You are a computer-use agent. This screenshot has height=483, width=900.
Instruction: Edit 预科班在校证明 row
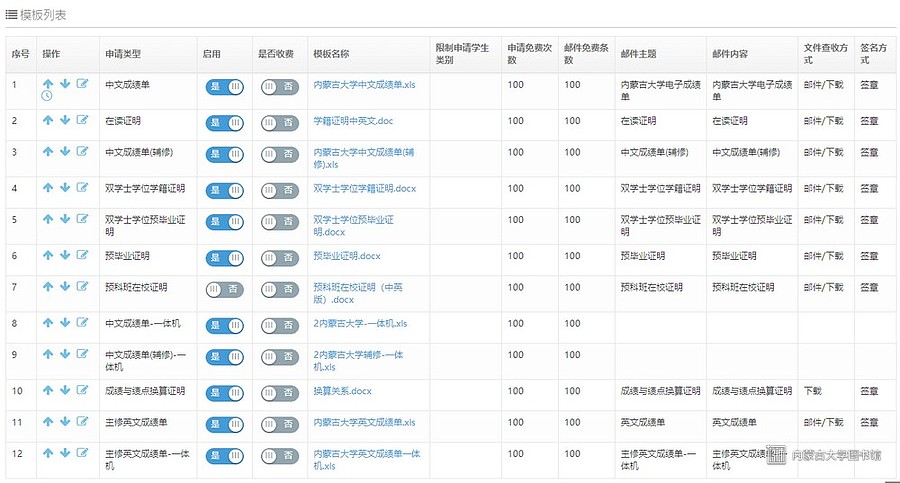pyautogui.click(x=82, y=287)
